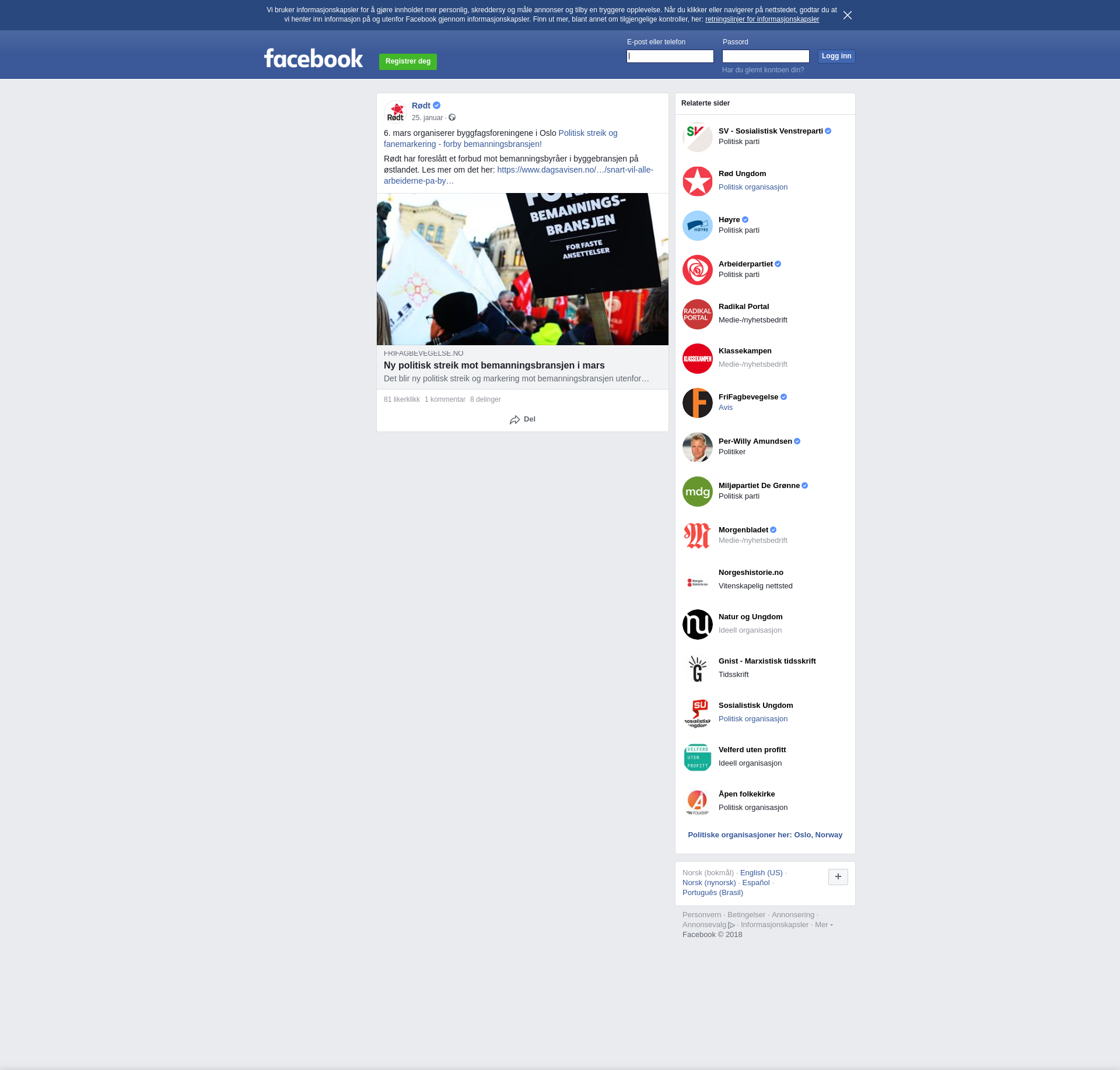The image size is (1120, 1070).
Task: Click the Norgeshistorie.no logo
Action: point(698,580)
